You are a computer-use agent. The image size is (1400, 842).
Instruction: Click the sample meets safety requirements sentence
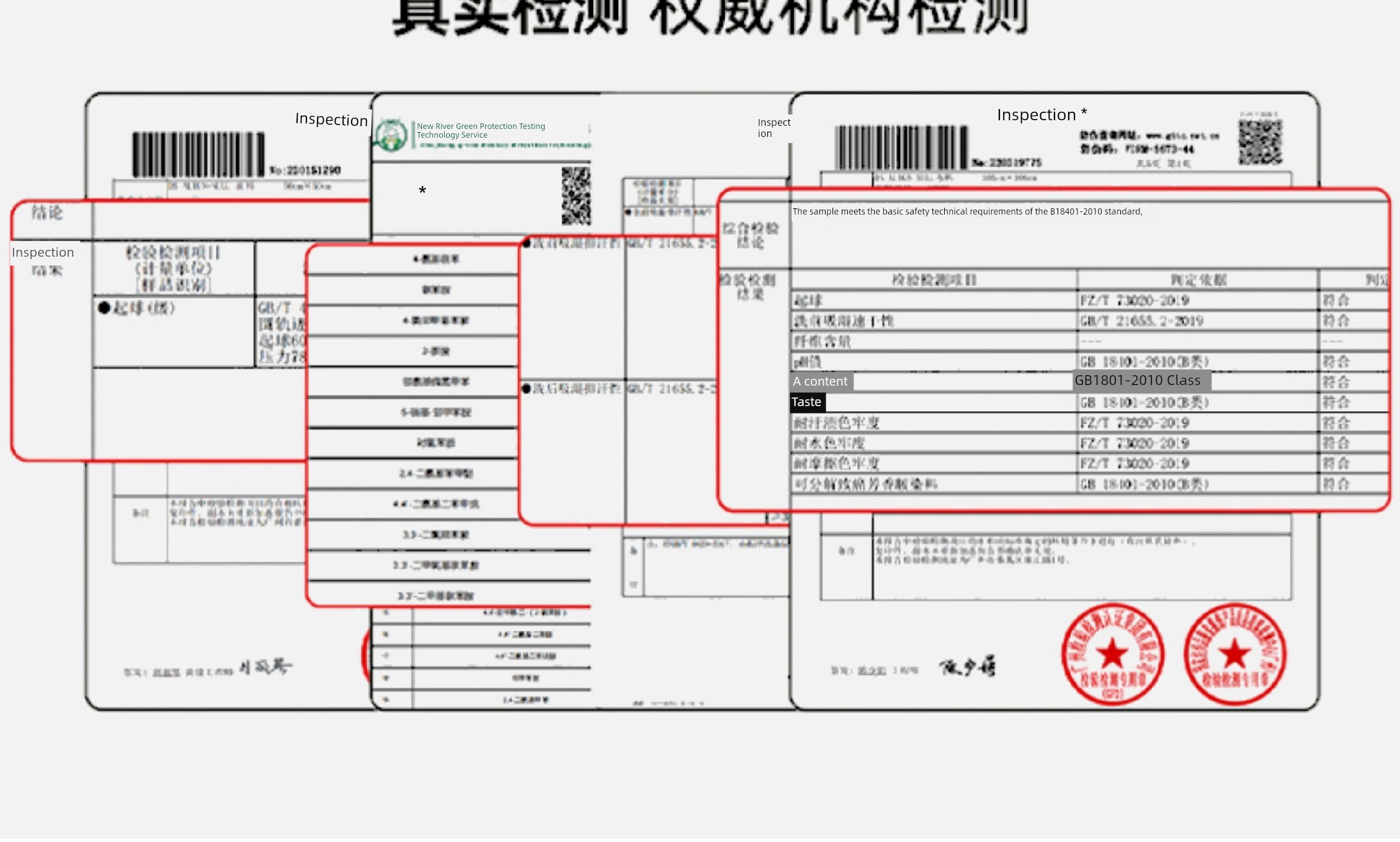pyautogui.click(x=967, y=211)
